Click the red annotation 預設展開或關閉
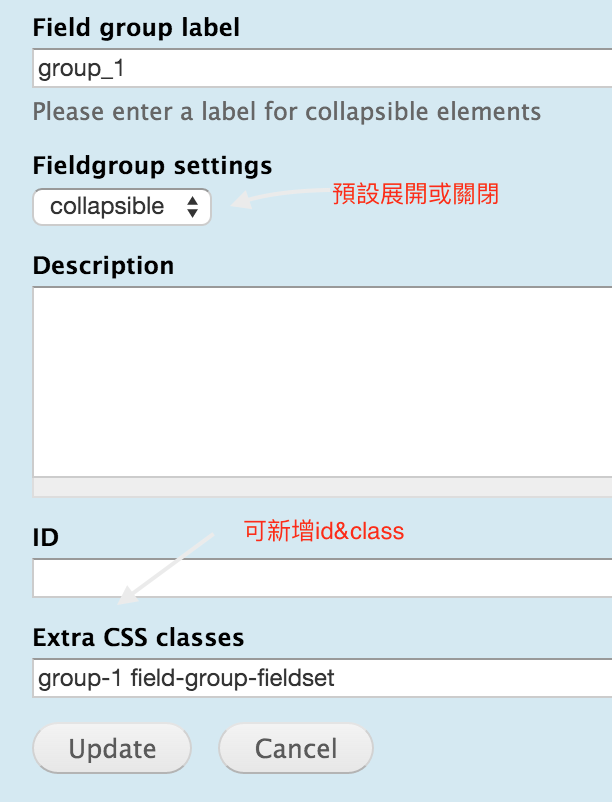This screenshot has width=612, height=802. point(415,194)
